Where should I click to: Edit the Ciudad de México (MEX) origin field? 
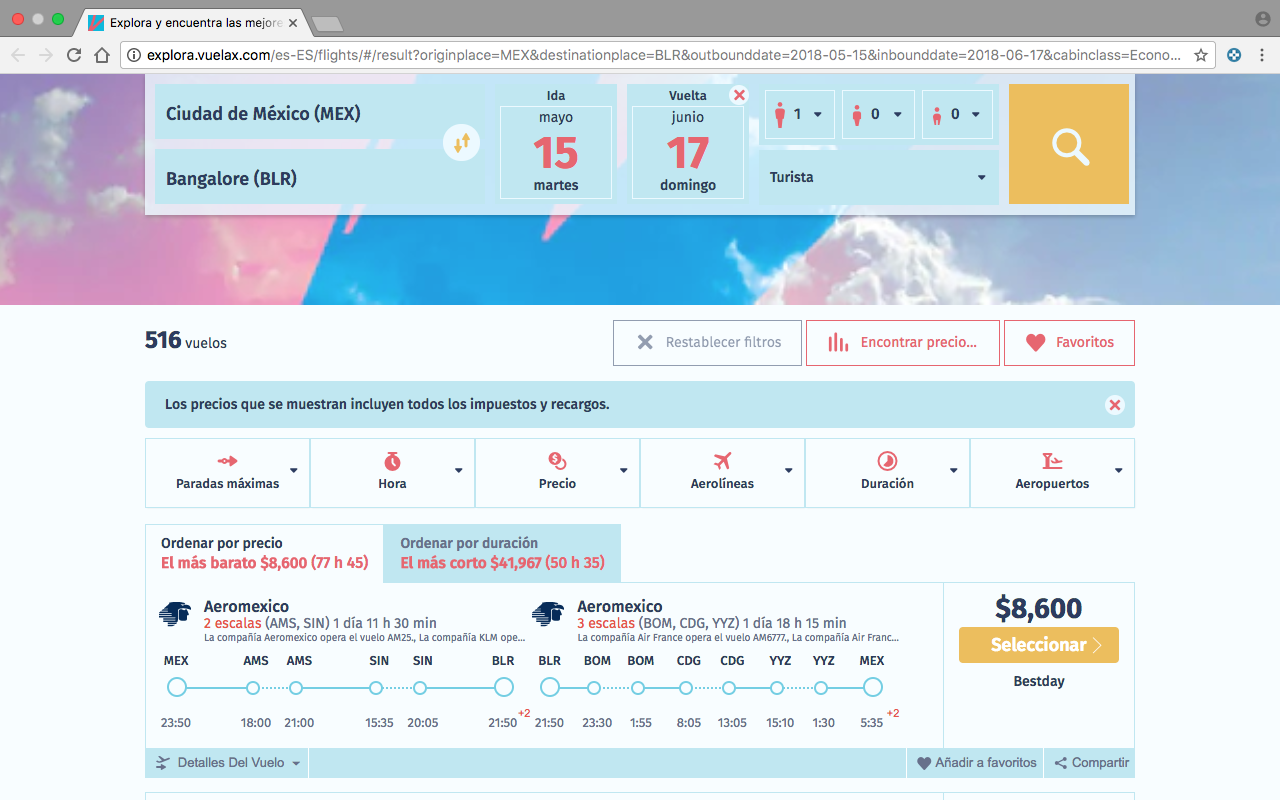pos(320,113)
